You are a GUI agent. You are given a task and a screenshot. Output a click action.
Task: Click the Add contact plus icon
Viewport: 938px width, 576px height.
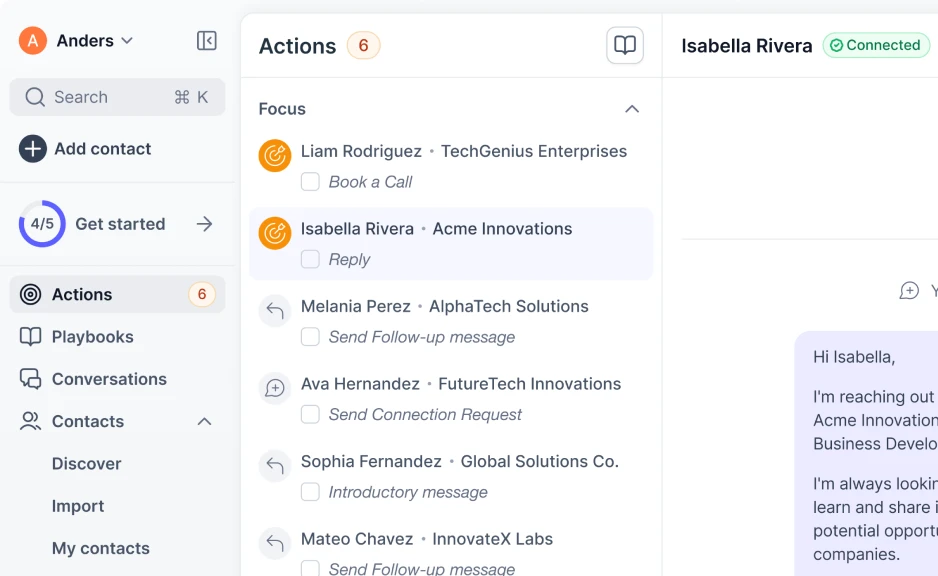click(33, 148)
